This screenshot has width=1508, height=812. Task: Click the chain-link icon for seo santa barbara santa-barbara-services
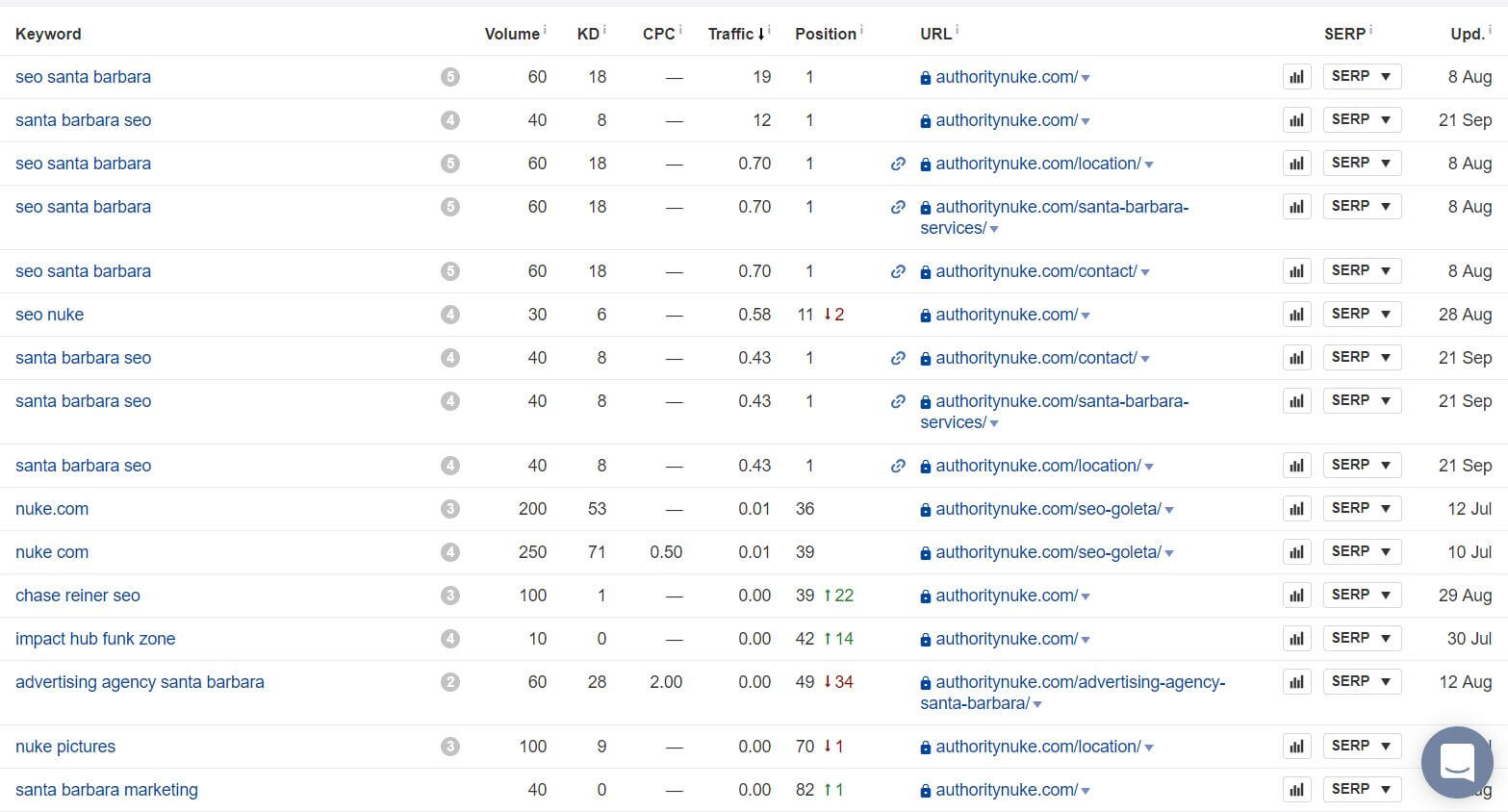898,207
